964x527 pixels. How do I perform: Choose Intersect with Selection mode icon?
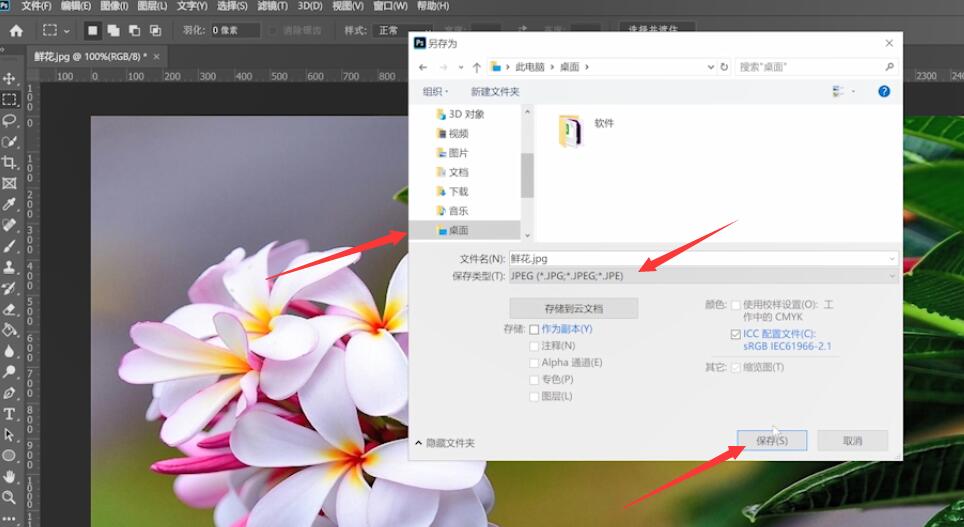point(156,30)
